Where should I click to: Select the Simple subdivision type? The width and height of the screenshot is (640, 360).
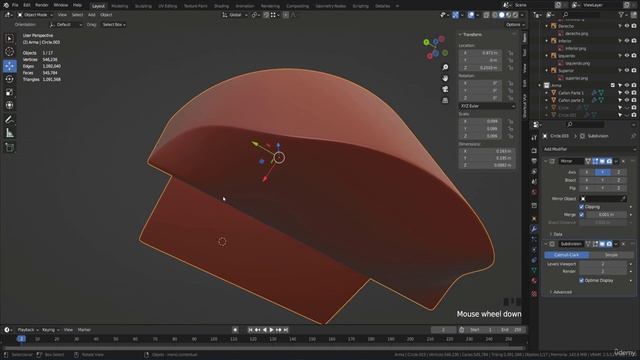(611, 255)
